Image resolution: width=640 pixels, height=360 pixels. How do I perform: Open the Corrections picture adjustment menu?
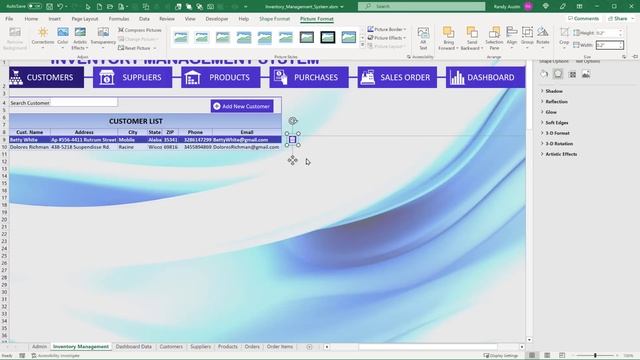pos(42,38)
